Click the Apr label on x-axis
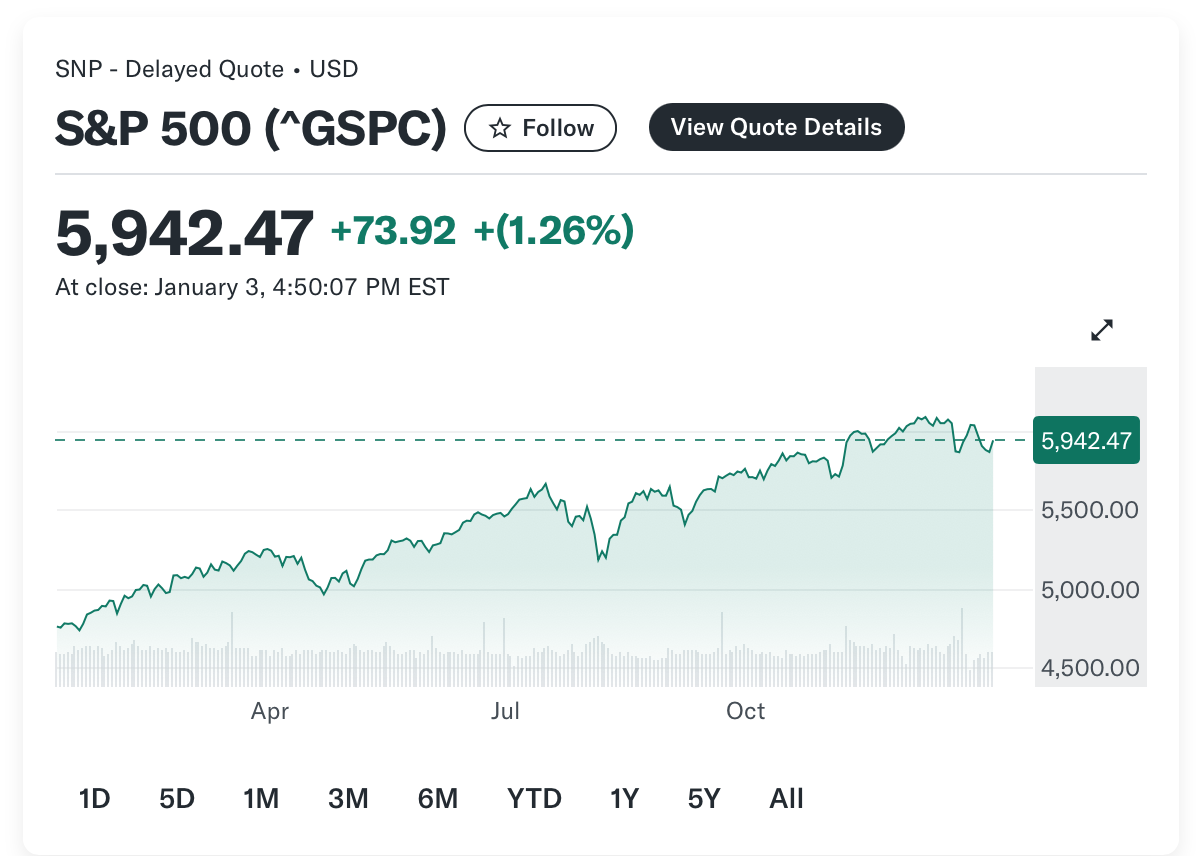 point(270,711)
